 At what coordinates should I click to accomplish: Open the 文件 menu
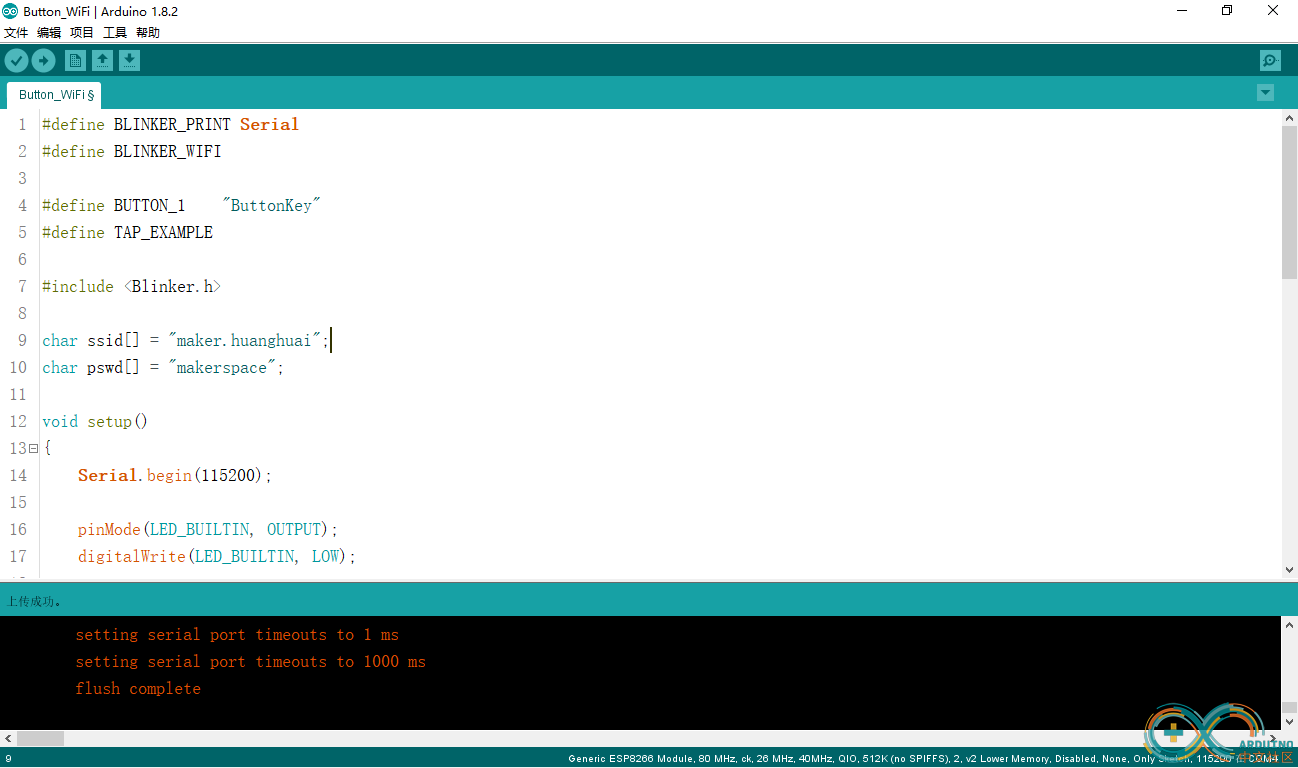click(x=16, y=33)
